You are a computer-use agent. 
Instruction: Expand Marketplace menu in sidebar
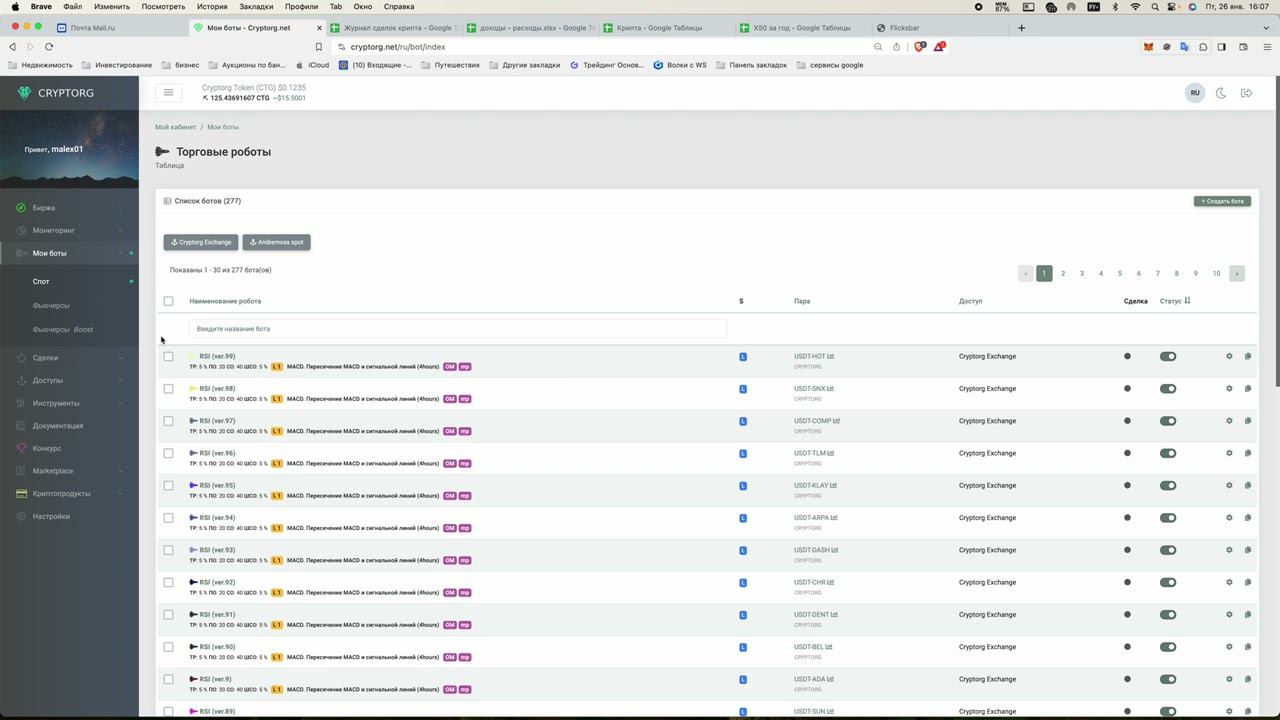[x=69, y=471]
